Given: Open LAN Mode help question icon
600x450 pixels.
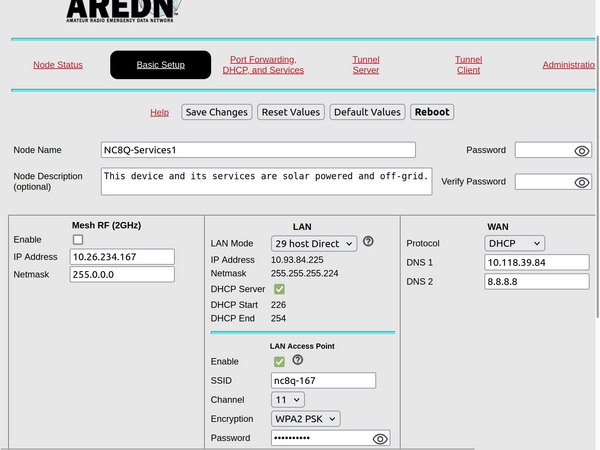Looking at the screenshot, I should point(368,241).
